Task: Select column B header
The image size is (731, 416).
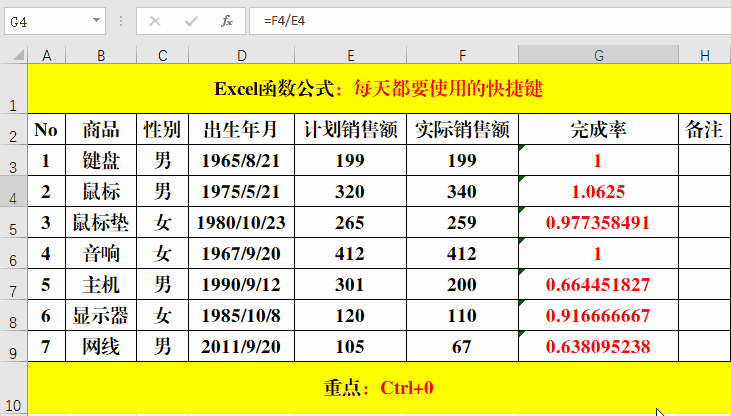Action: [x=101, y=55]
